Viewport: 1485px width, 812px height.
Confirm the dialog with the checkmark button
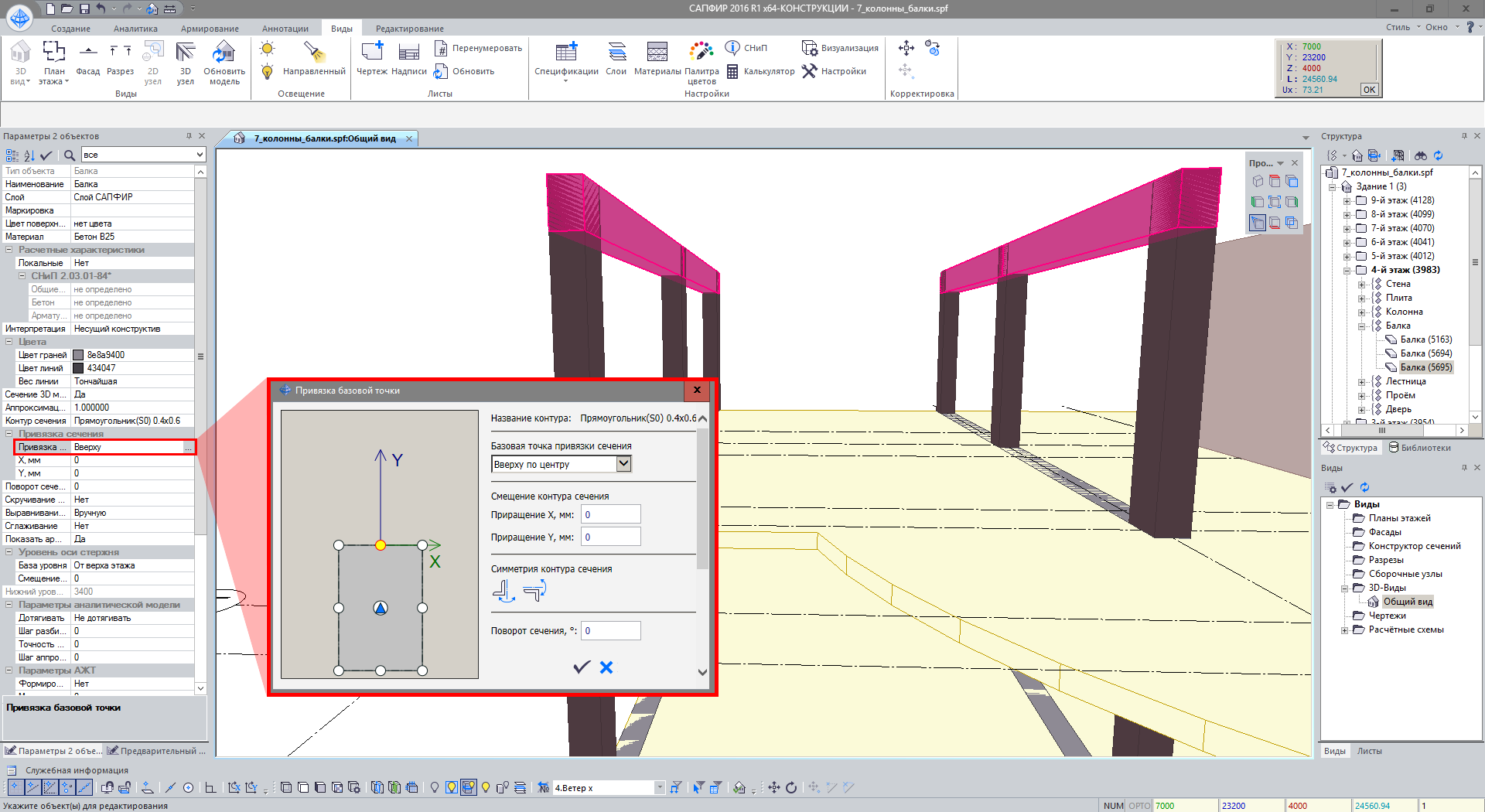(582, 667)
